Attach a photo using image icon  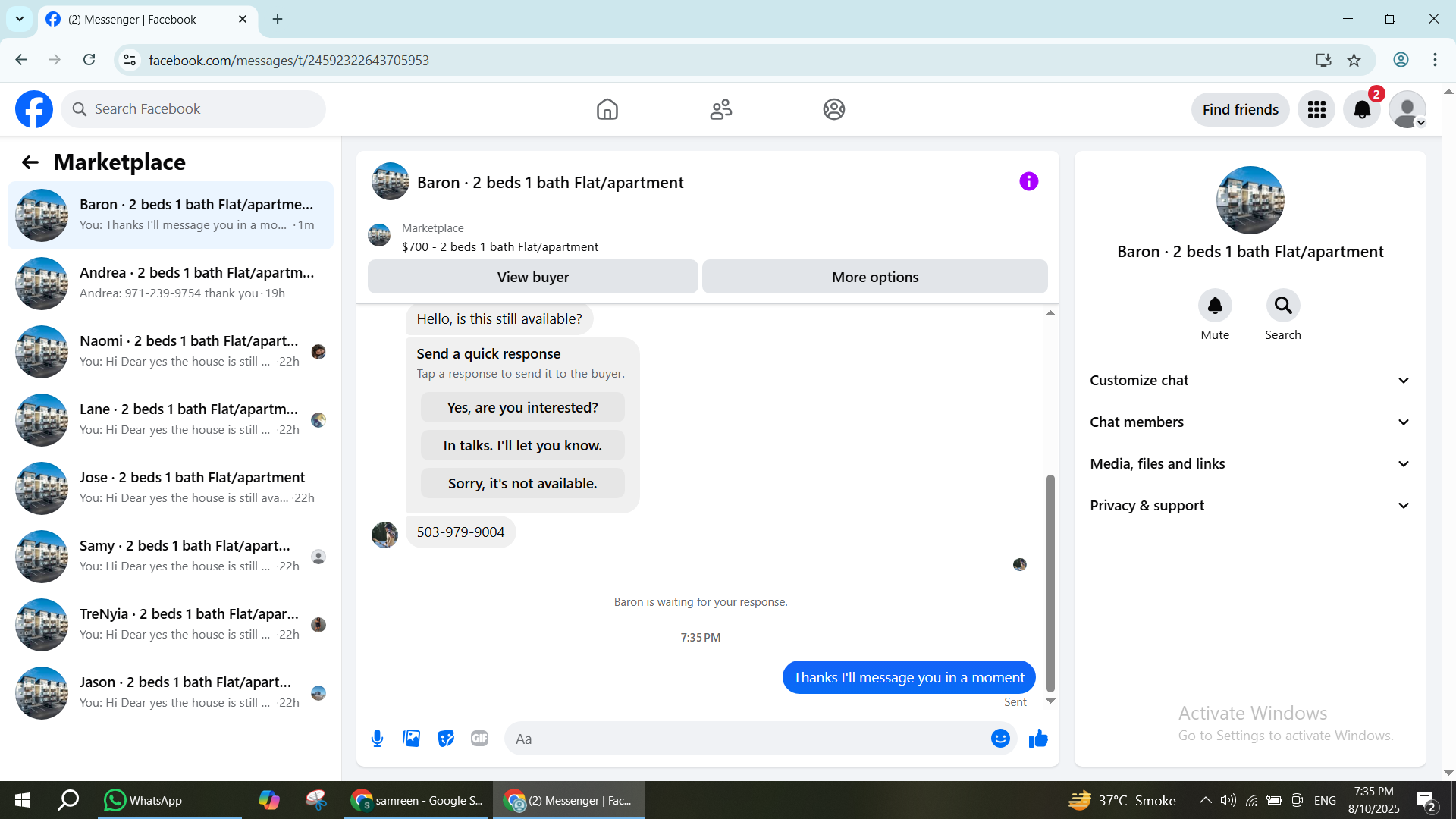[x=411, y=738]
